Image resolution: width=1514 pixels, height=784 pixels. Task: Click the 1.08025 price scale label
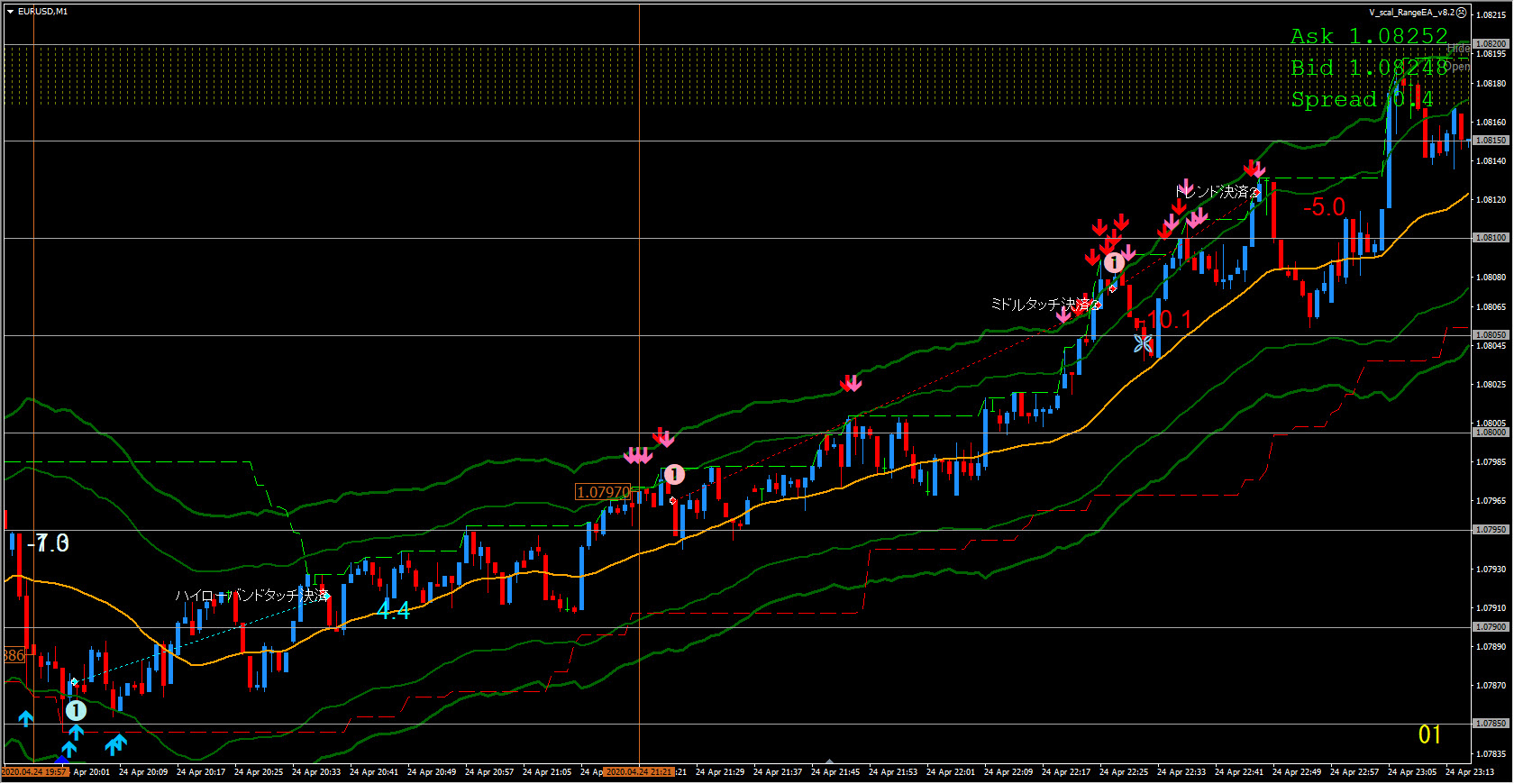tap(1491, 385)
